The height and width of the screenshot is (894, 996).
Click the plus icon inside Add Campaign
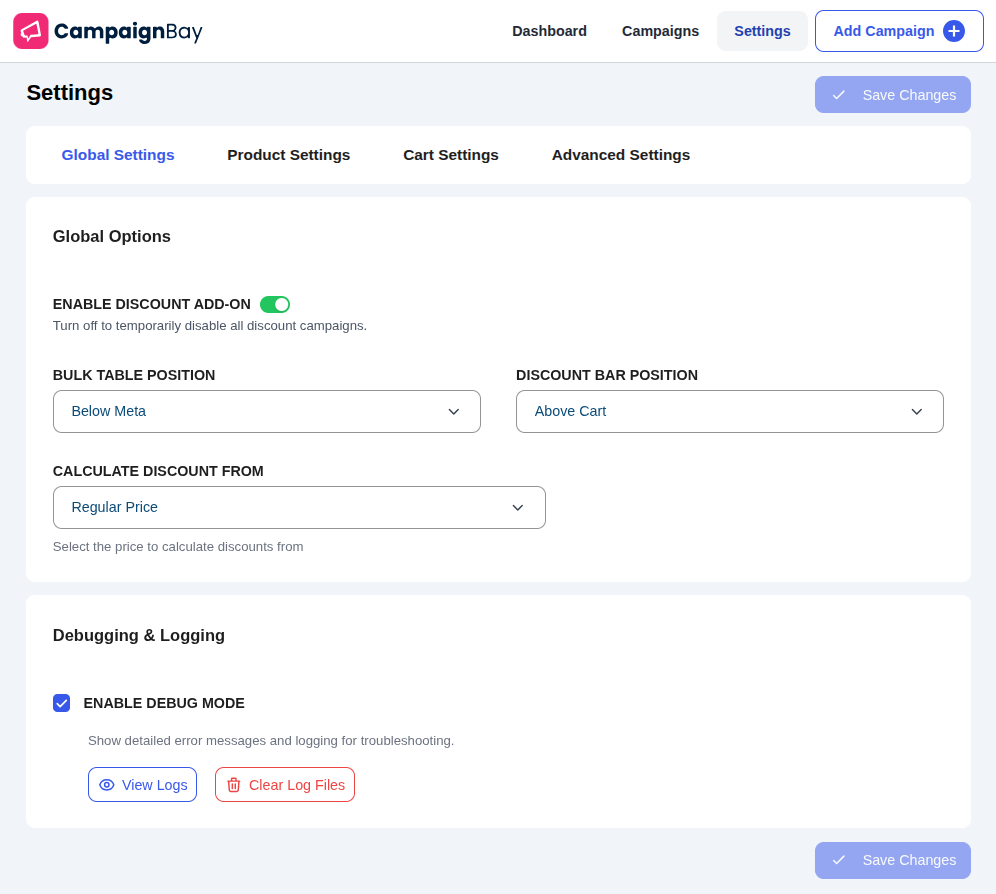coord(954,31)
